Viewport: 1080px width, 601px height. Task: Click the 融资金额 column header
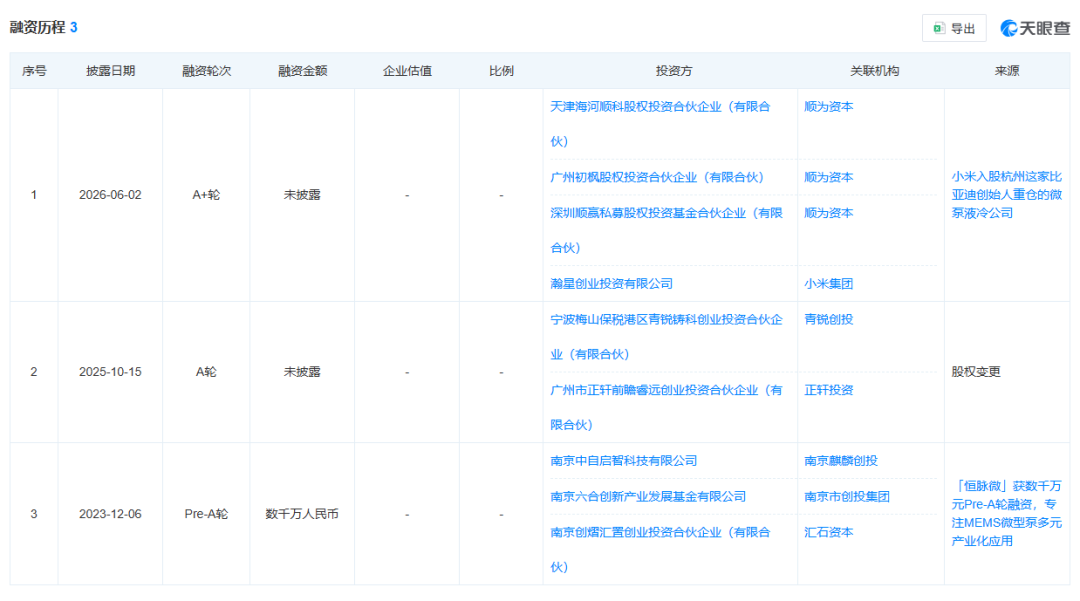tap(302, 71)
